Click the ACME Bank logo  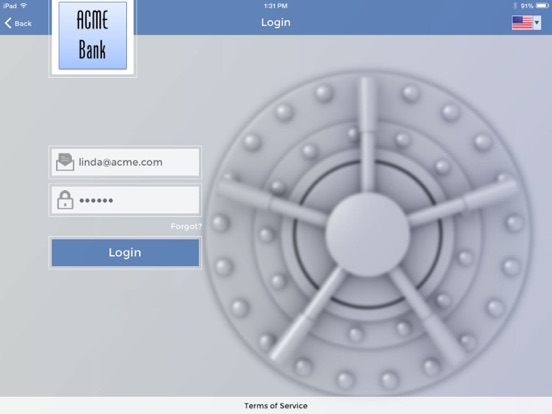[93, 36]
